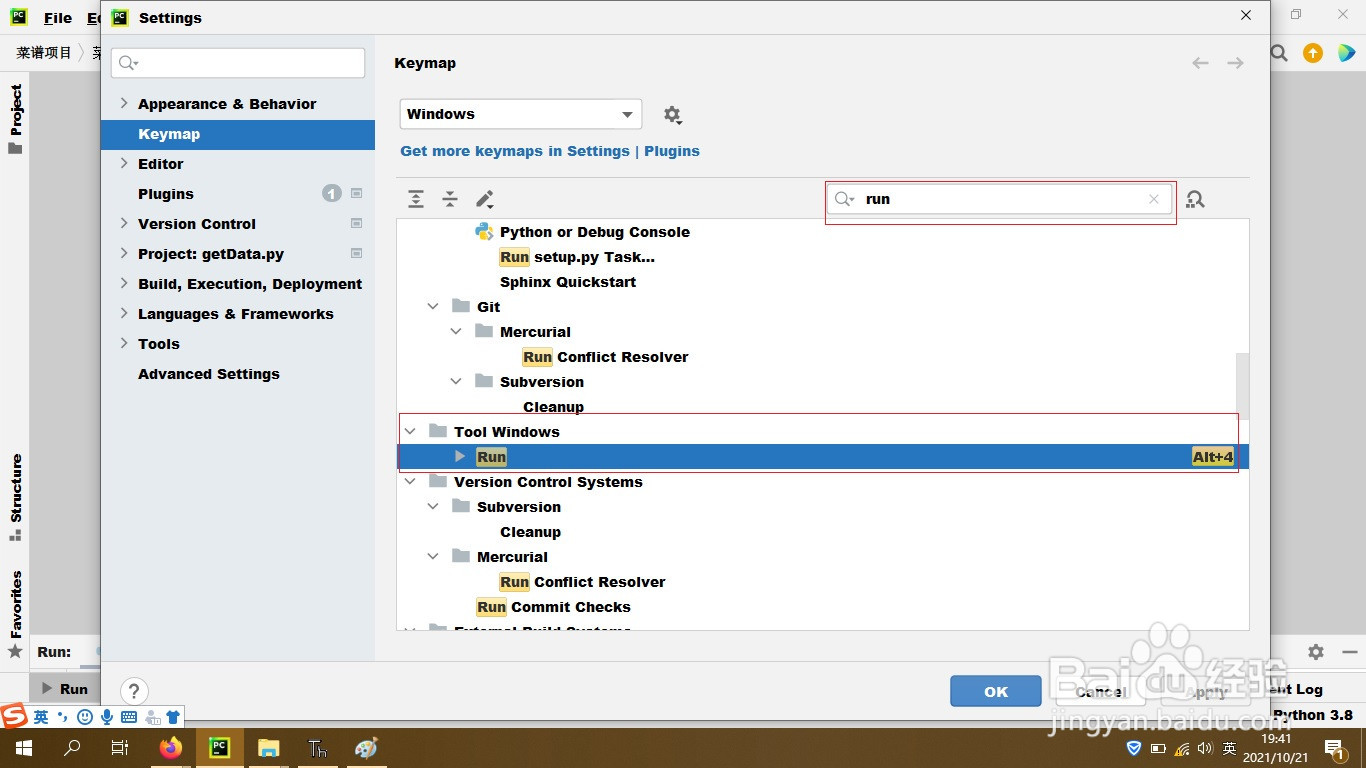Image resolution: width=1366 pixels, height=768 pixels.
Task: Click the taskbar search icon
Action: (72, 747)
